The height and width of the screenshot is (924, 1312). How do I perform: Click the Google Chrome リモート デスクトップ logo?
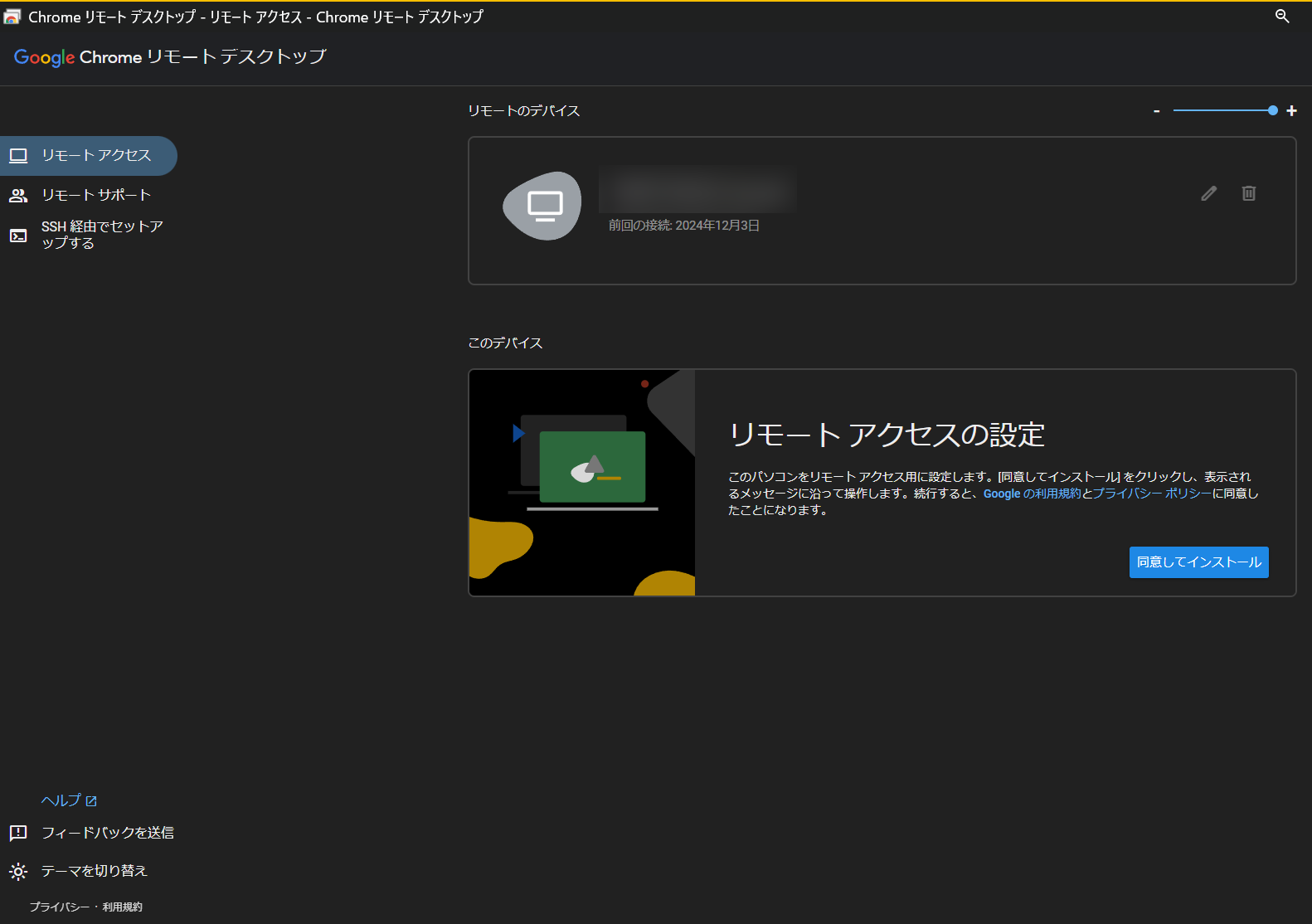pyautogui.click(x=170, y=57)
